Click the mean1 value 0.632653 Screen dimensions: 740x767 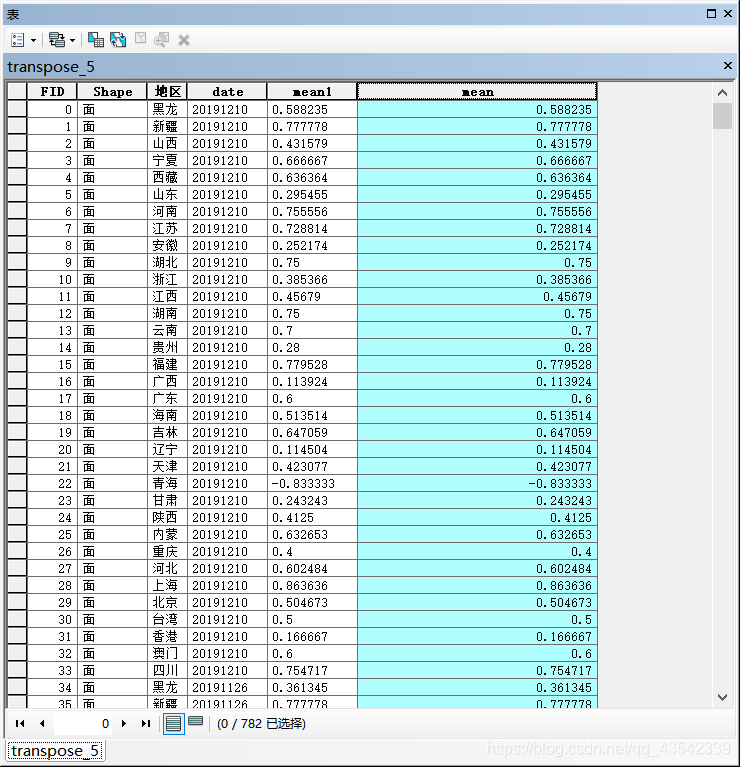(312, 534)
